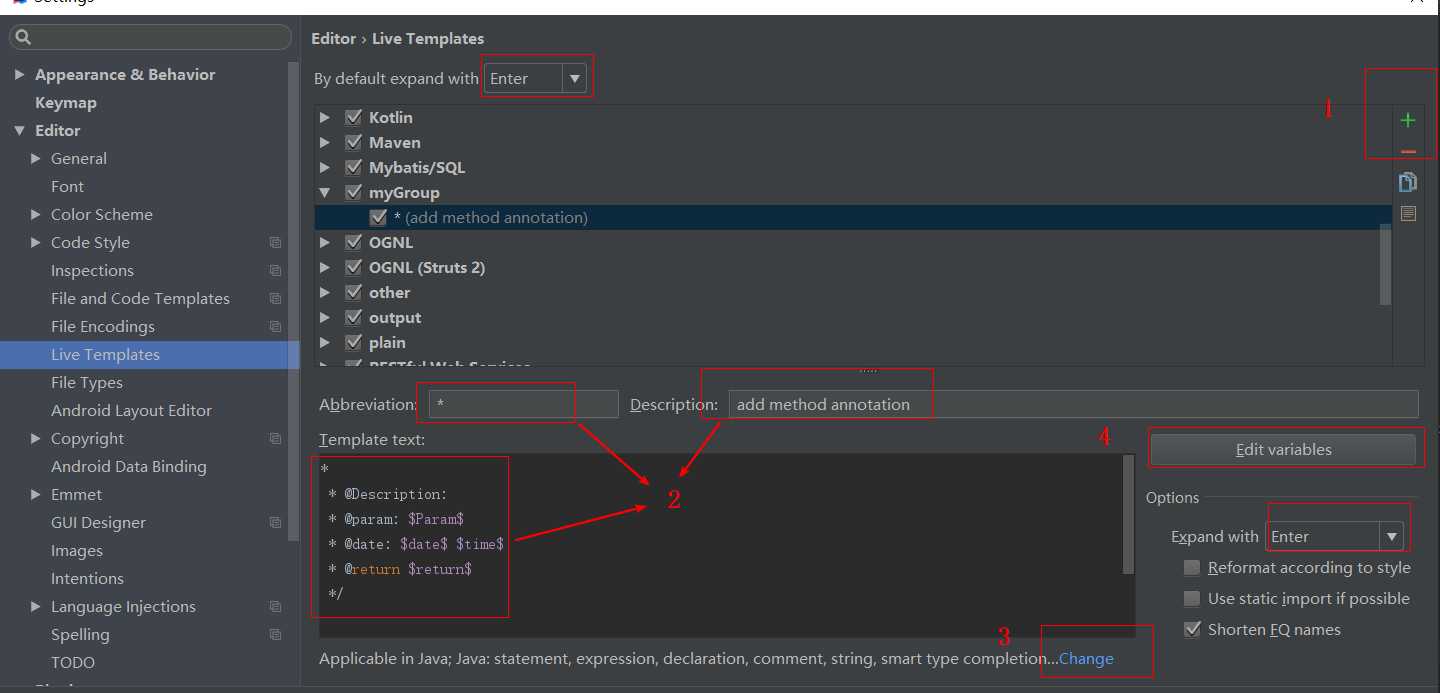Click project-level icon beside File Encodings
The height and width of the screenshot is (693, 1440).
coord(275,327)
